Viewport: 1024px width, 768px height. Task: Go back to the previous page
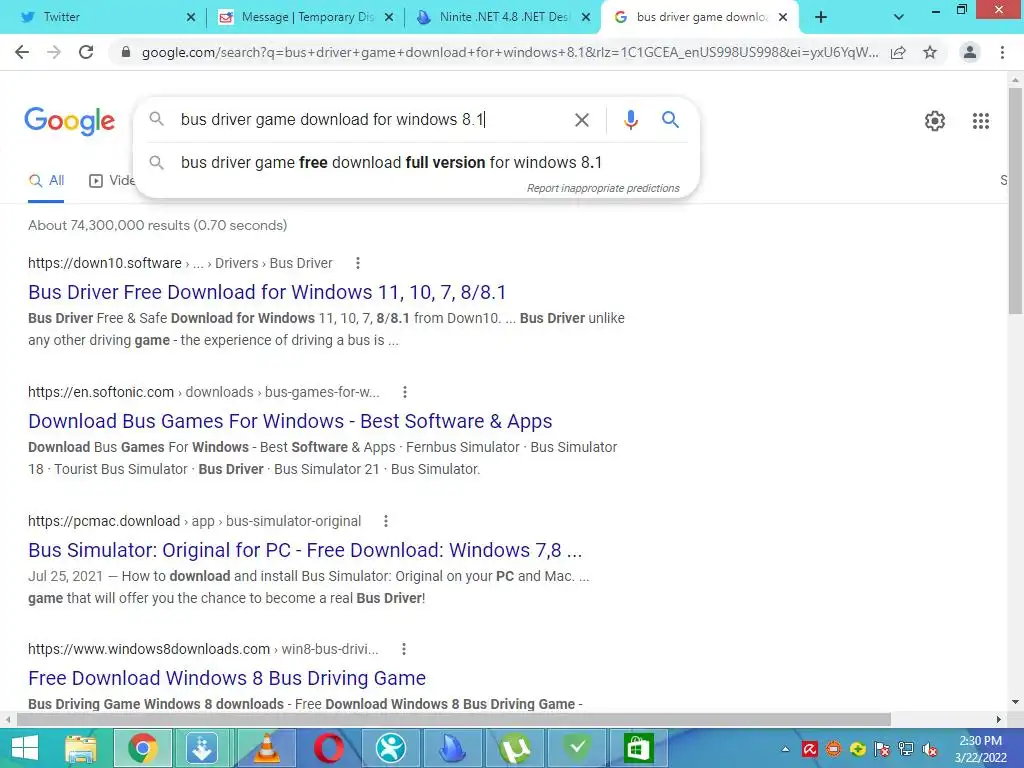22,52
